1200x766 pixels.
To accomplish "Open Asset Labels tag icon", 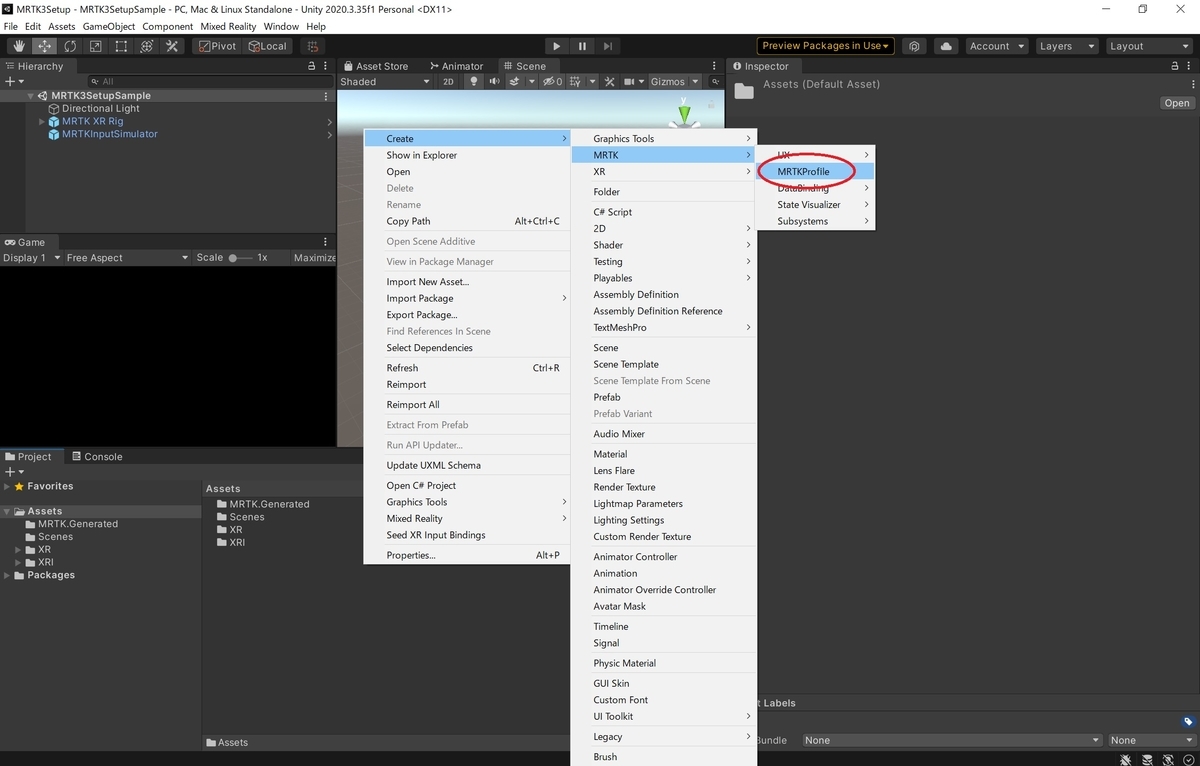I will click(1188, 721).
